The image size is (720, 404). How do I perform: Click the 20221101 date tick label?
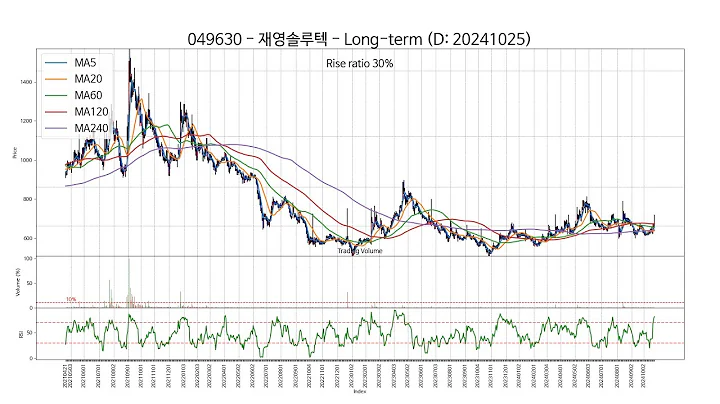click(323, 376)
